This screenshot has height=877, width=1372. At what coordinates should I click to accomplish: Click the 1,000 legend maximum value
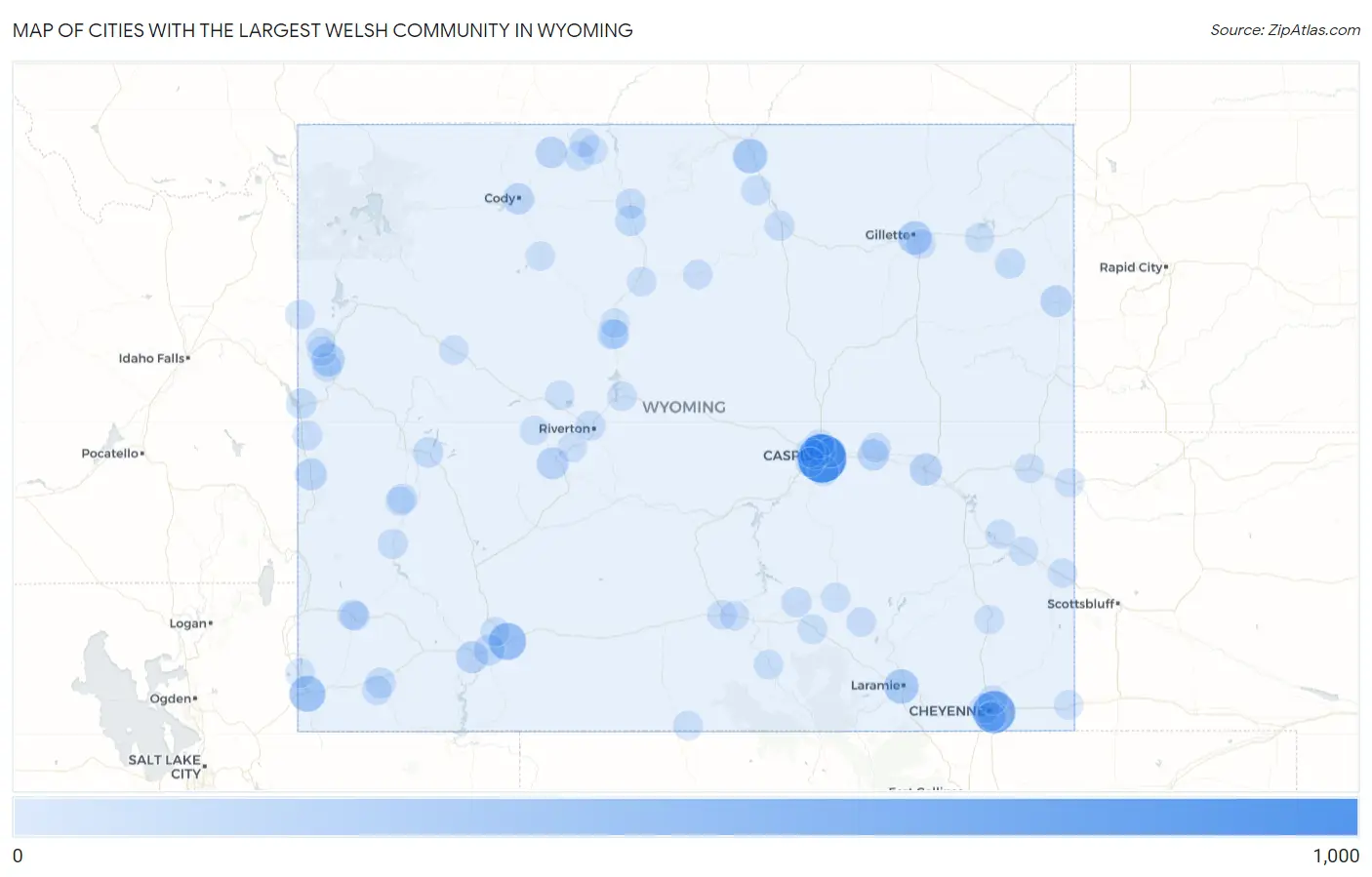click(x=1336, y=856)
